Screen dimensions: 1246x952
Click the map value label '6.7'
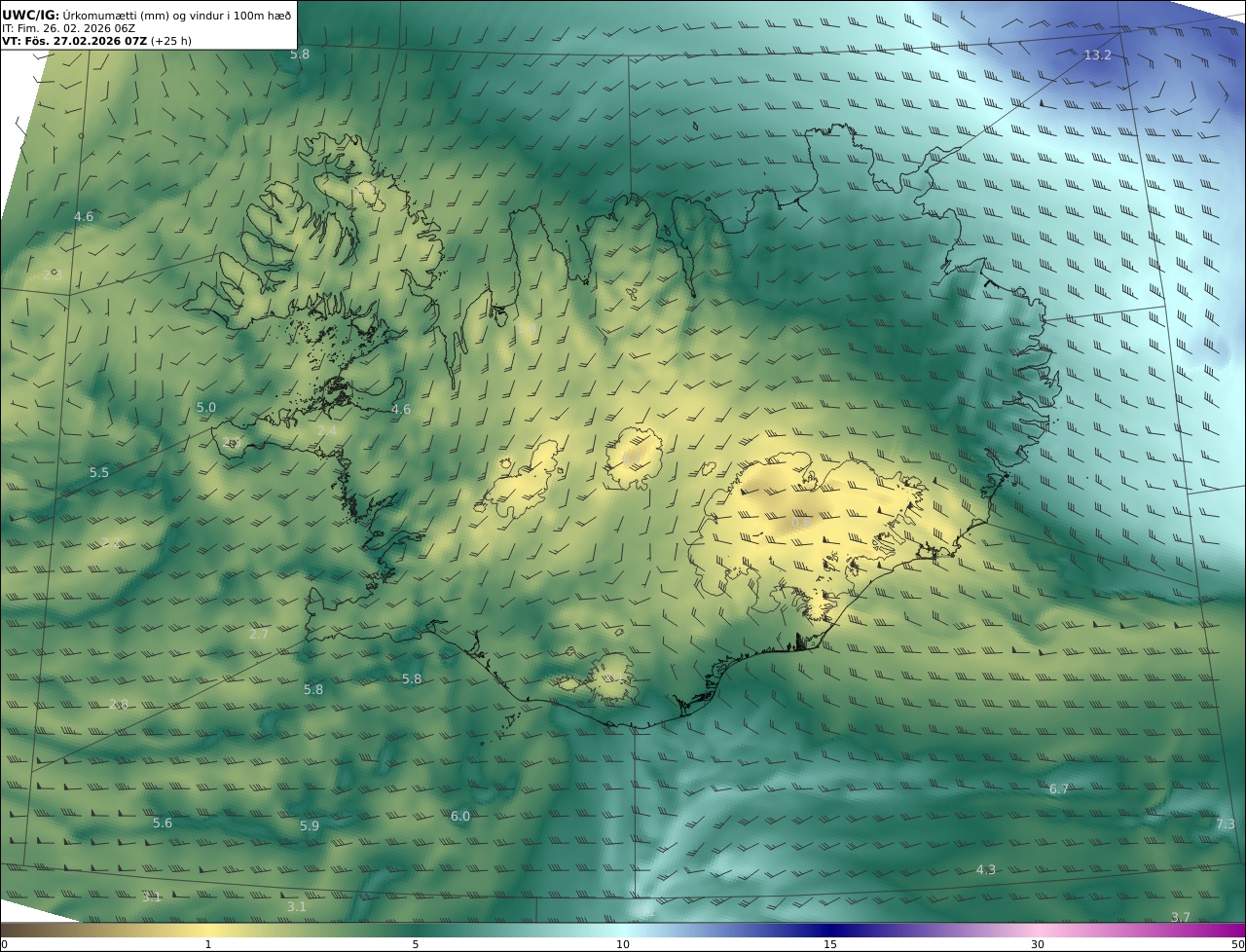(1059, 788)
